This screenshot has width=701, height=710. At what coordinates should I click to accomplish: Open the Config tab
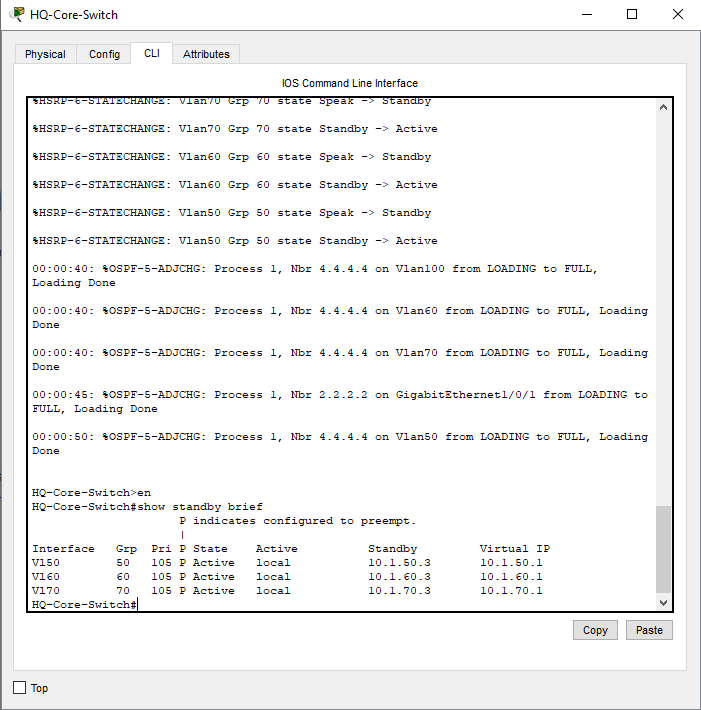pos(104,54)
